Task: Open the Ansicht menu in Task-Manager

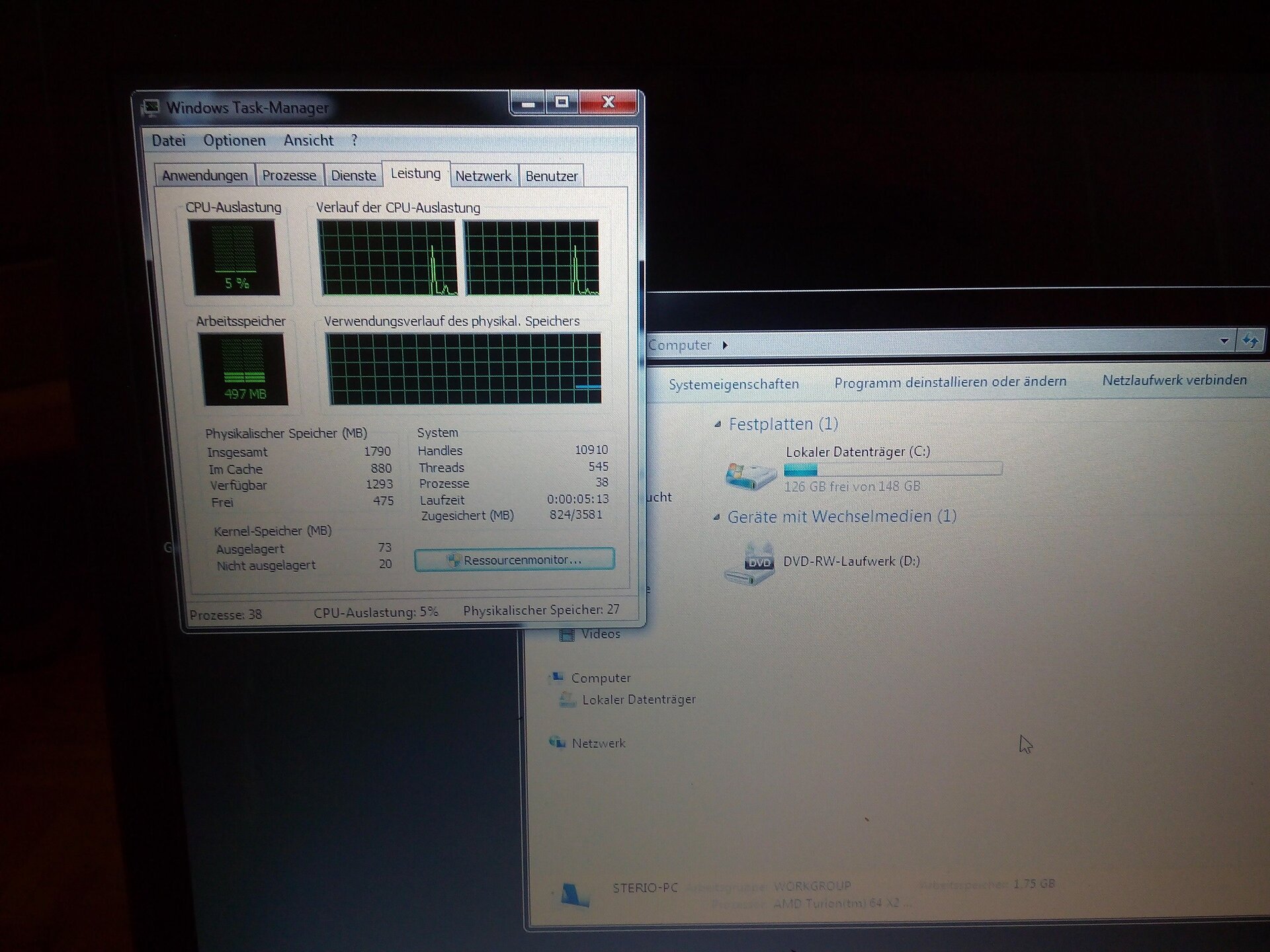Action: pyautogui.click(x=308, y=140)
